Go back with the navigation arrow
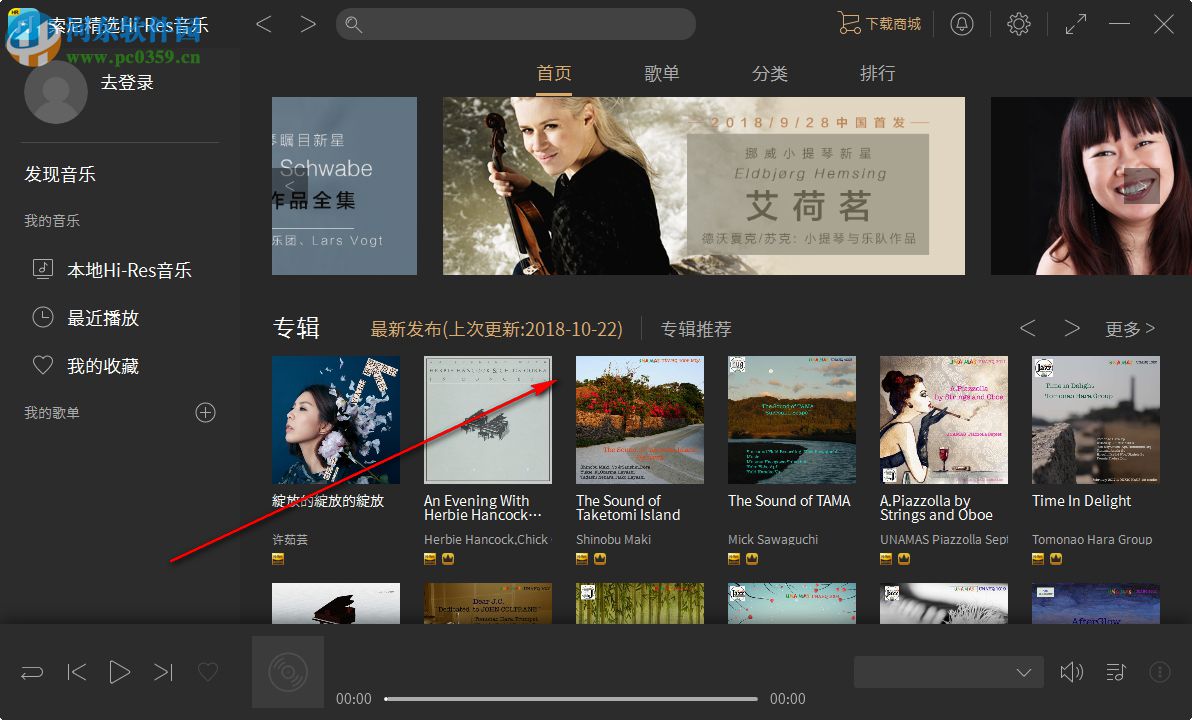The height and width of the screenshot is (720, 1192). click(x=264, y=24)
